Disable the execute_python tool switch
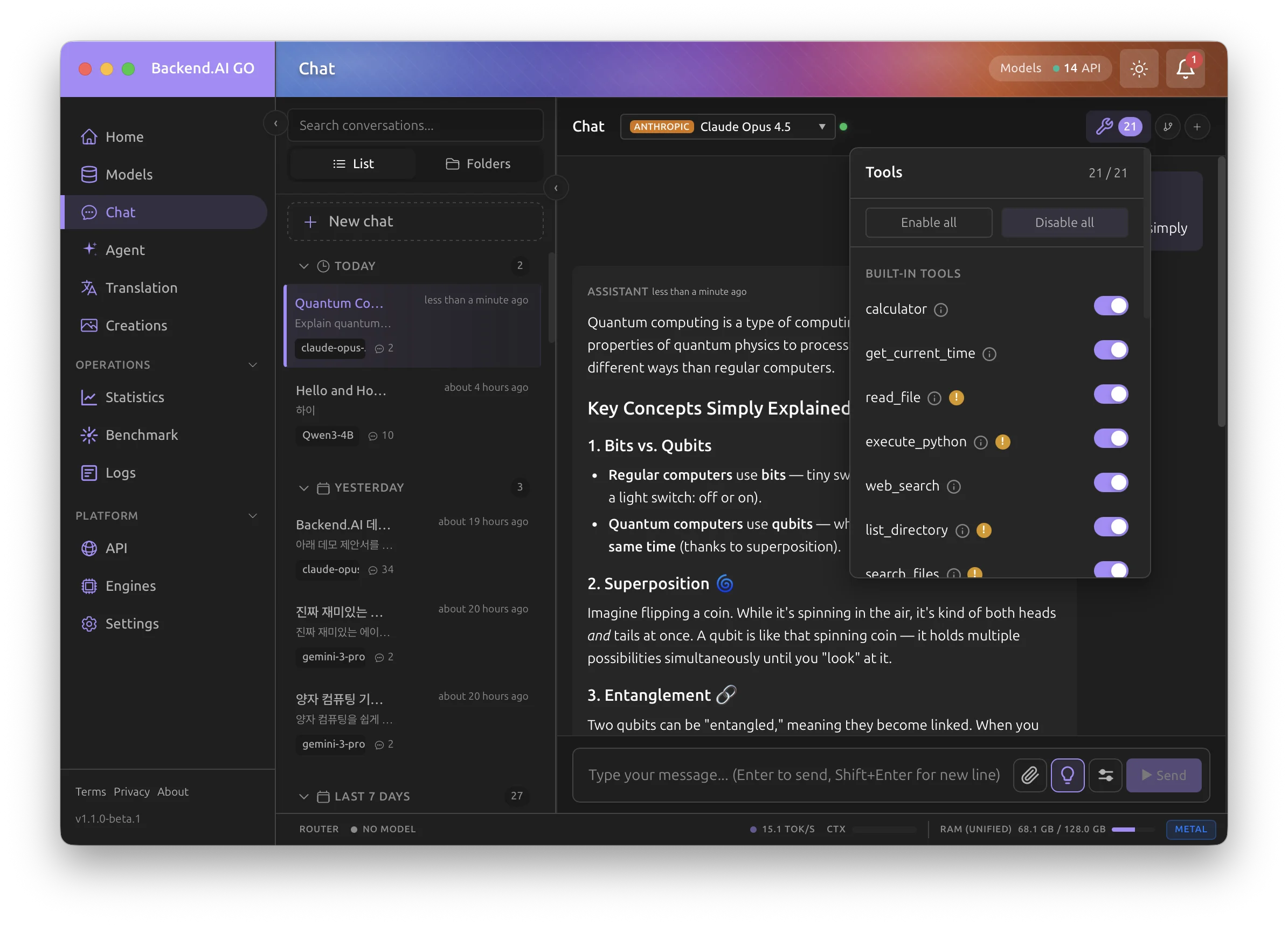 click(1111, 438)
